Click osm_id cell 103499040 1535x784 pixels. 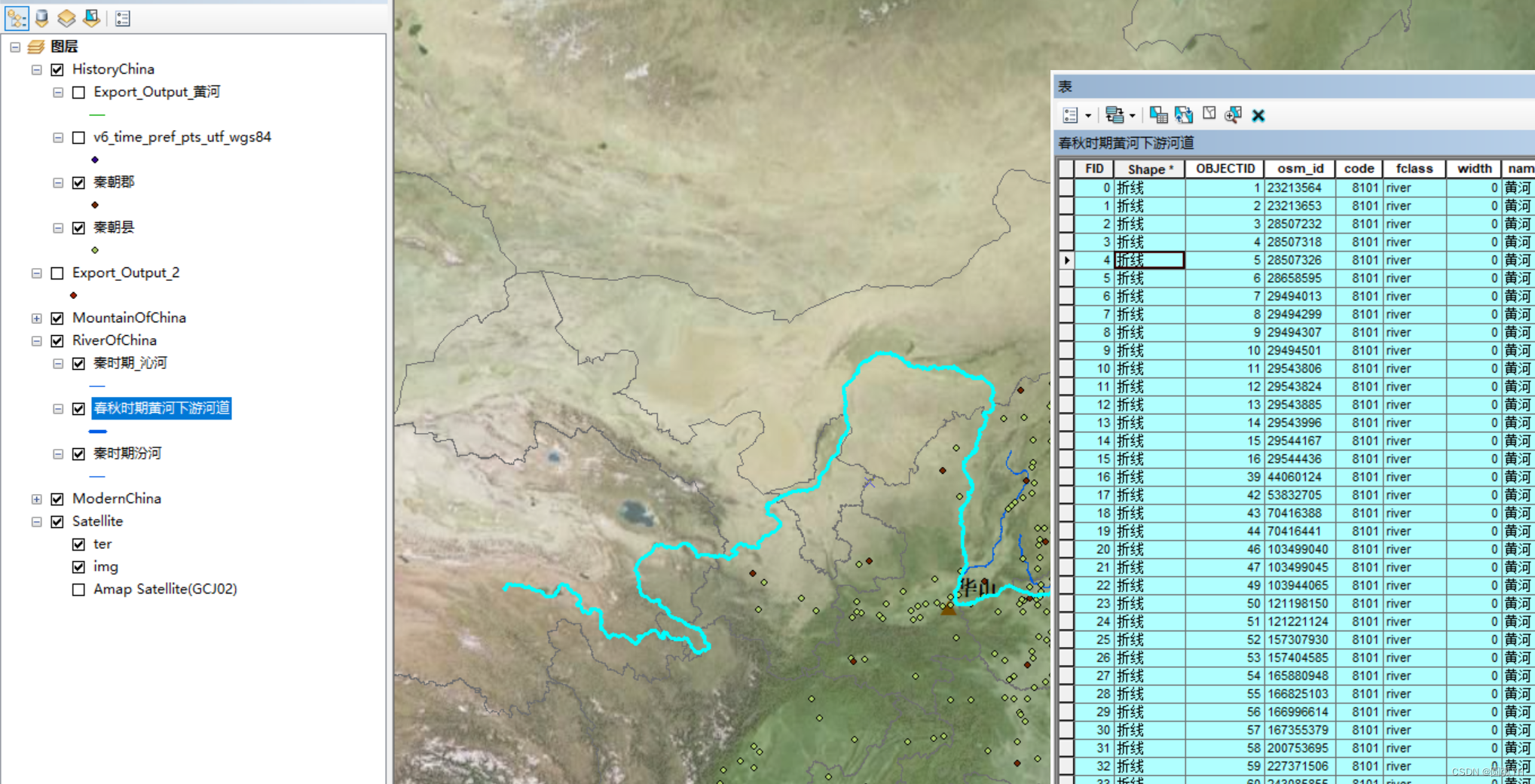pyautogui.click(x=1300, y=549)
